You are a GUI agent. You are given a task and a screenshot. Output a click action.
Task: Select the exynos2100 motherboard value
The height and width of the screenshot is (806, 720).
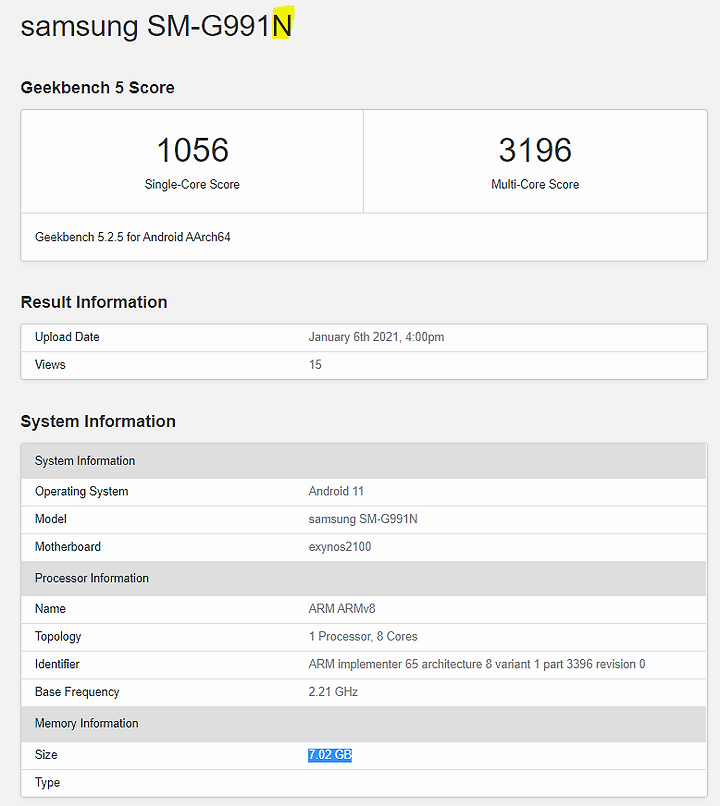coord(340,547)
